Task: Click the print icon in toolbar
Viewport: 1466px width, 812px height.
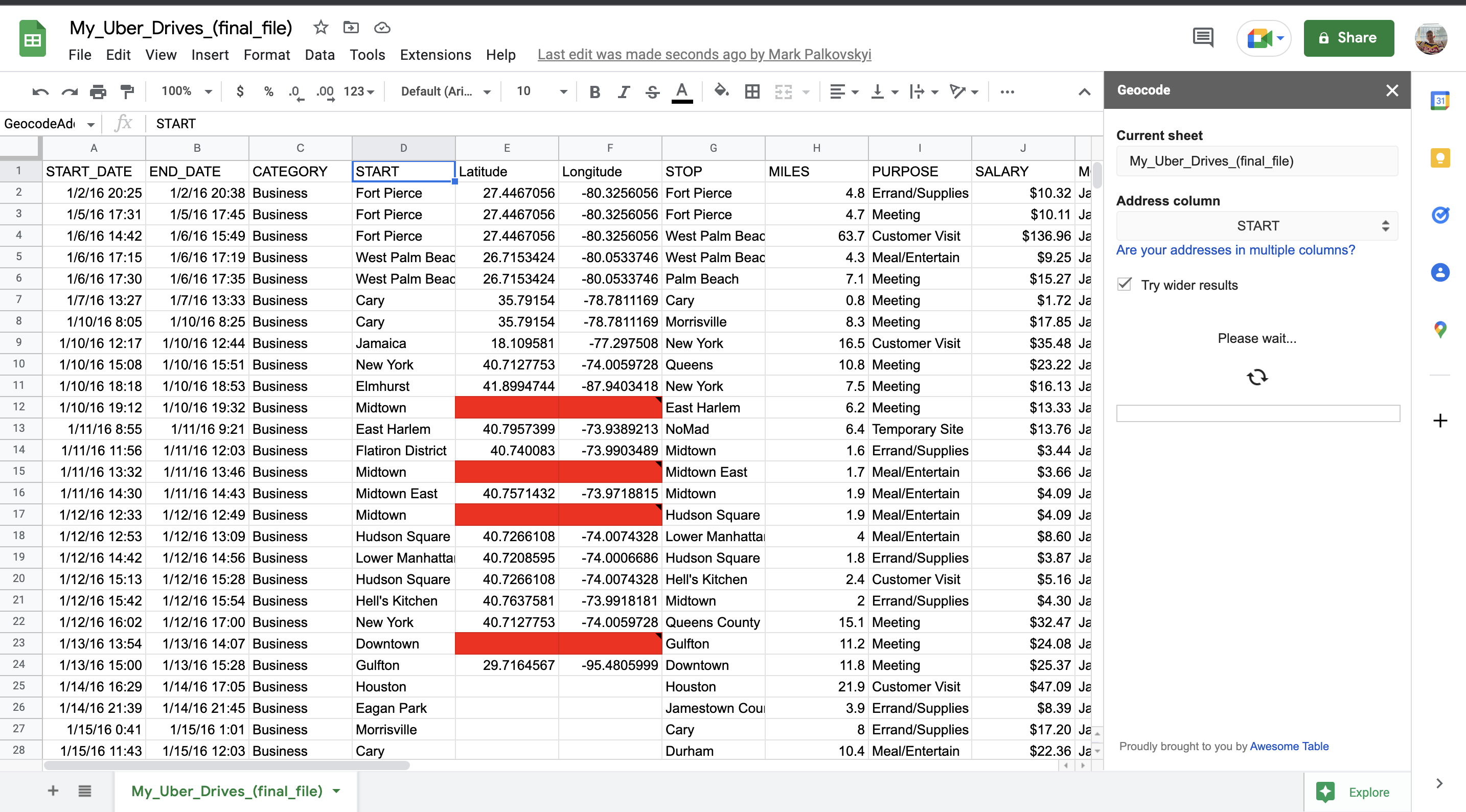Action: (x=98, y=91)
